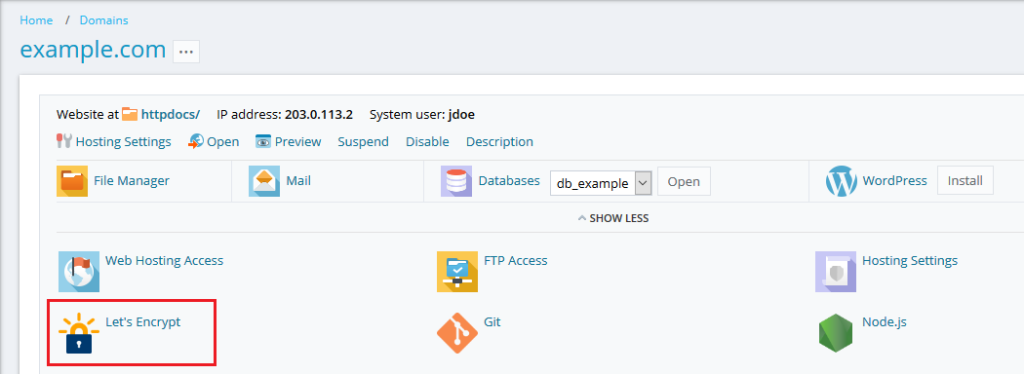
Task: Open the FTP Access text link
Action: 516,260
